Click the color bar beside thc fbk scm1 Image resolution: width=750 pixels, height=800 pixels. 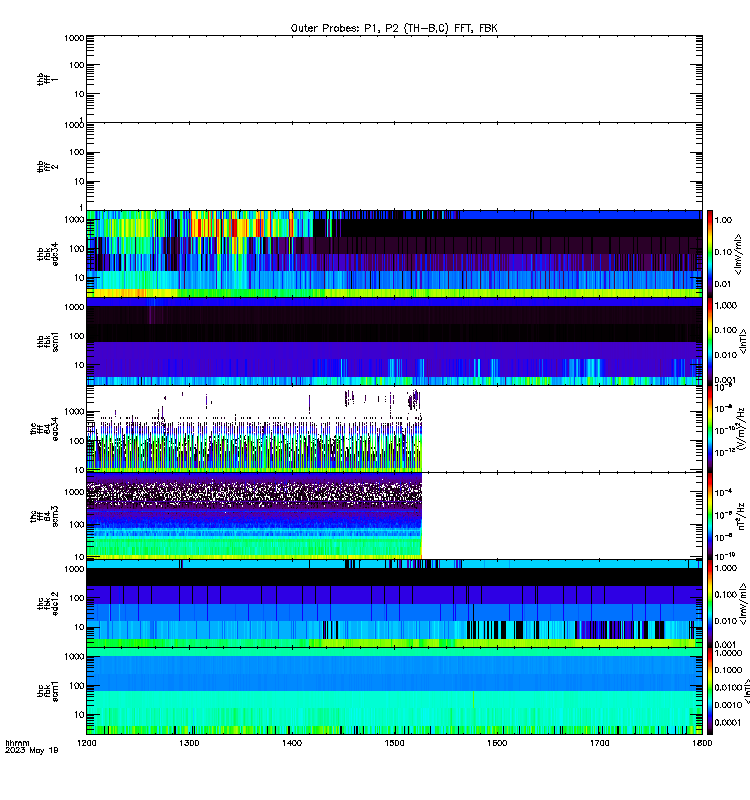(x=710, y=691)
